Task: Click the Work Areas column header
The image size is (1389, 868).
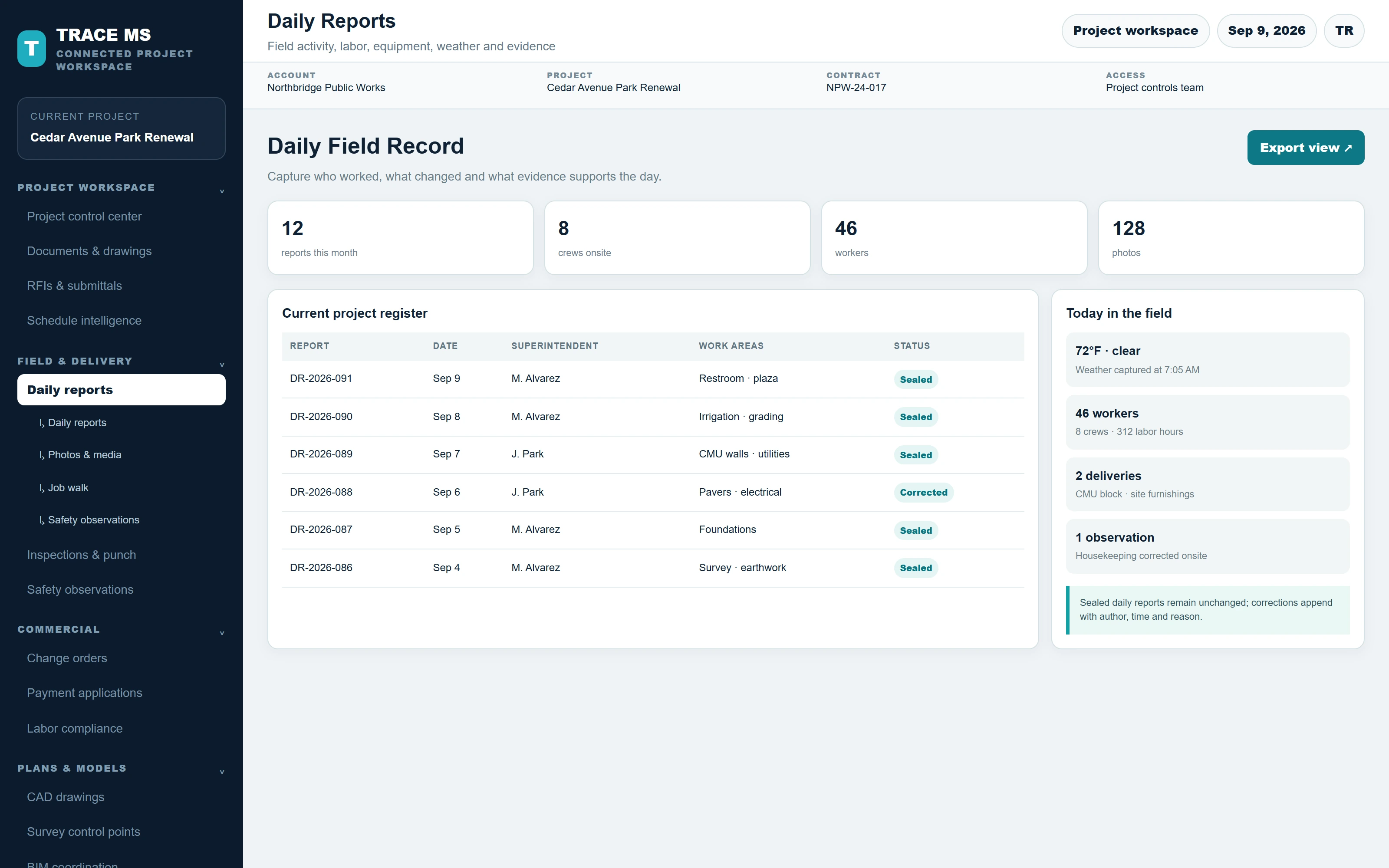Action: [x=731, y=345]
